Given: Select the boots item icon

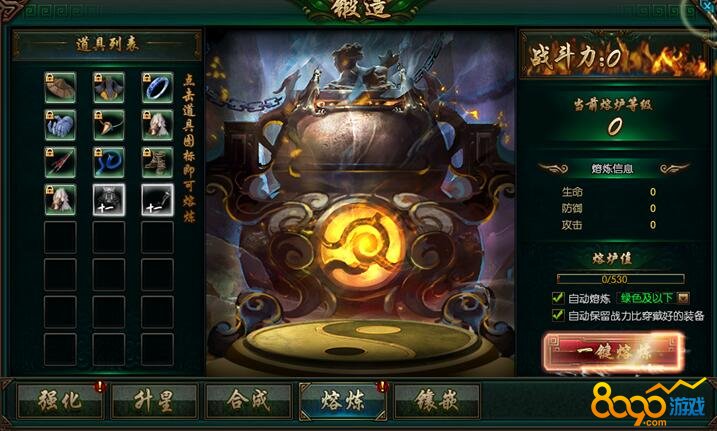Looking at the screenshot, I should (157, 162).
